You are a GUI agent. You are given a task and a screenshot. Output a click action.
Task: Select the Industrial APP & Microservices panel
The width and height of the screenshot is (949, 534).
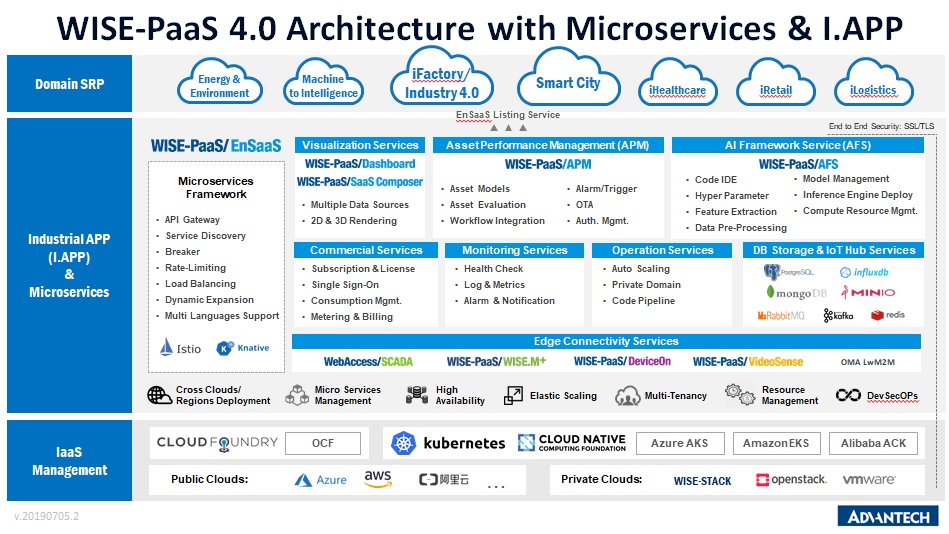(70, 265)
